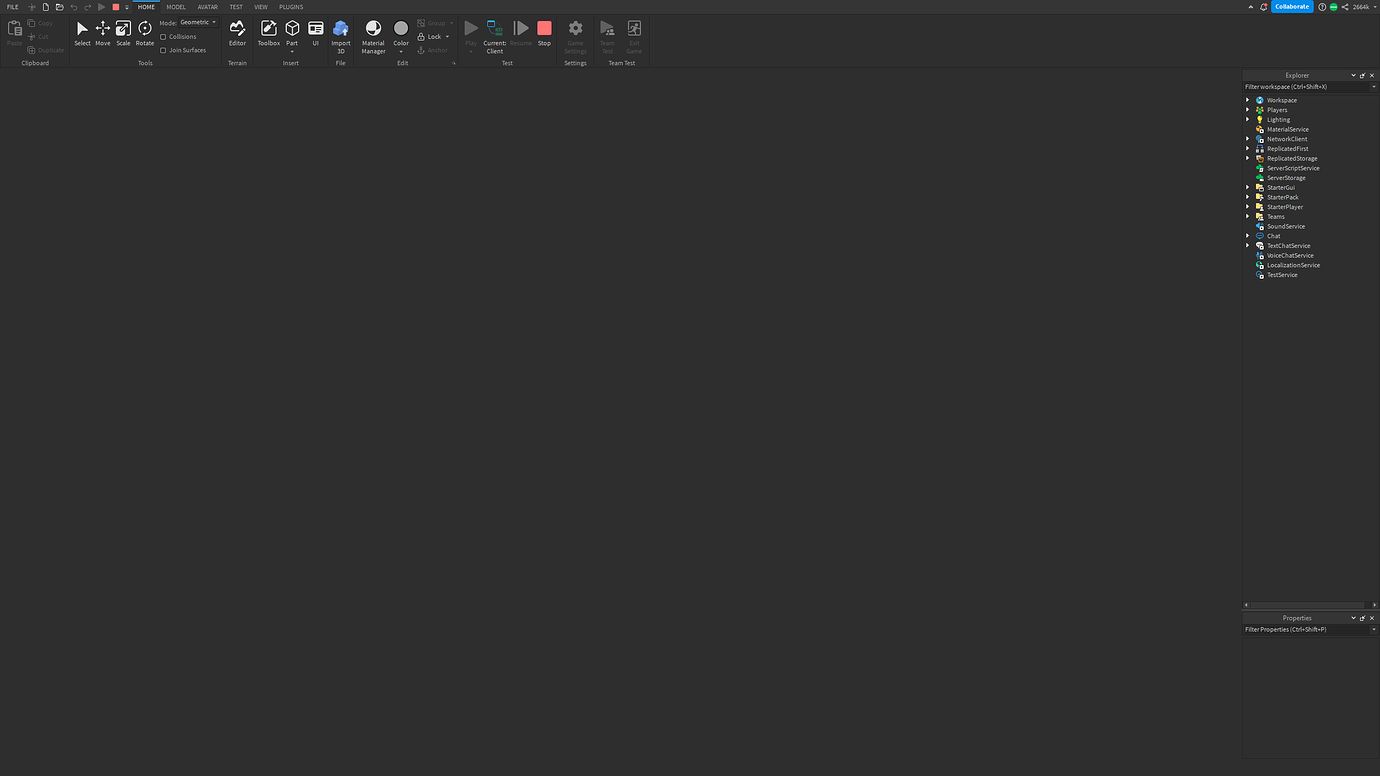Select the Rotate tool

point(144,32)
